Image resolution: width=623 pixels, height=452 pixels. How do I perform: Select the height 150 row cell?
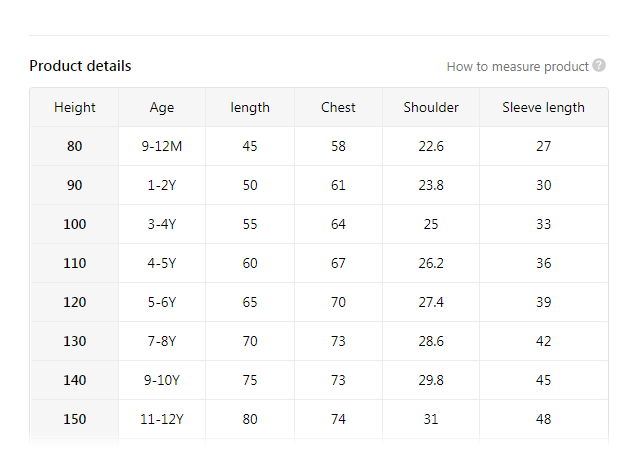(x=75, y=419)
